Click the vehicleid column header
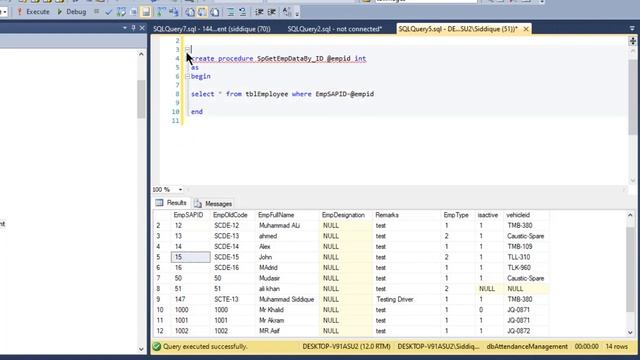Screen dimensions: 640x360 pos(526,215)
